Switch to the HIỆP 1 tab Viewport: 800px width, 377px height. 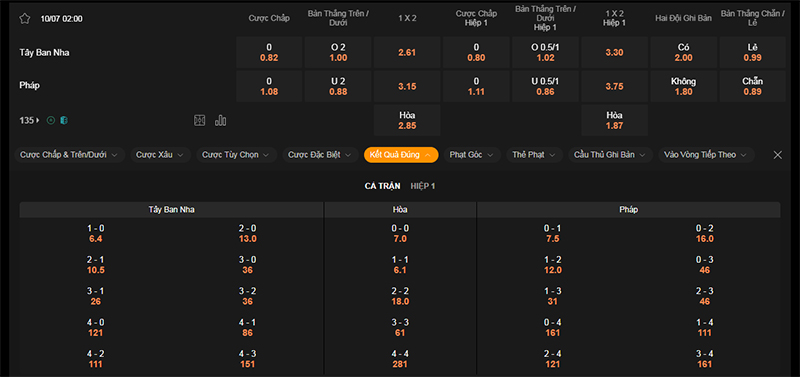click(423, 186)
